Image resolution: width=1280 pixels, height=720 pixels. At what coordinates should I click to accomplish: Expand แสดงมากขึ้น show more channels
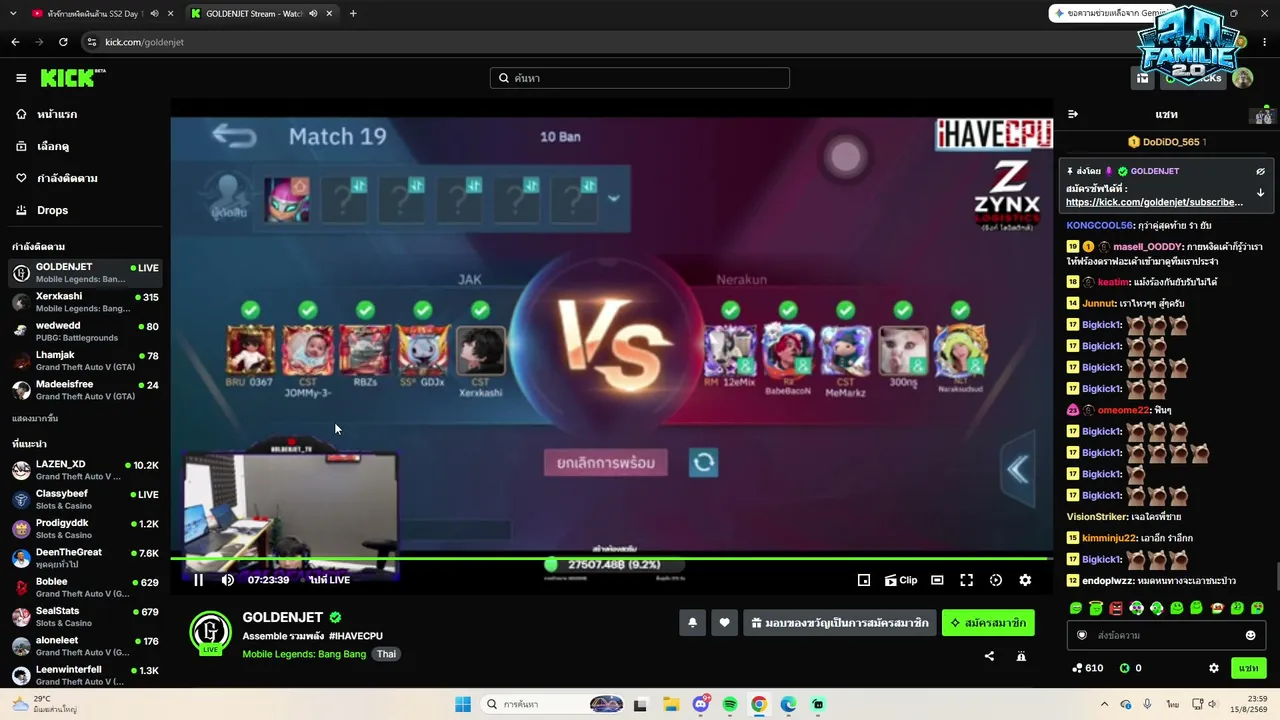[35, 418]
